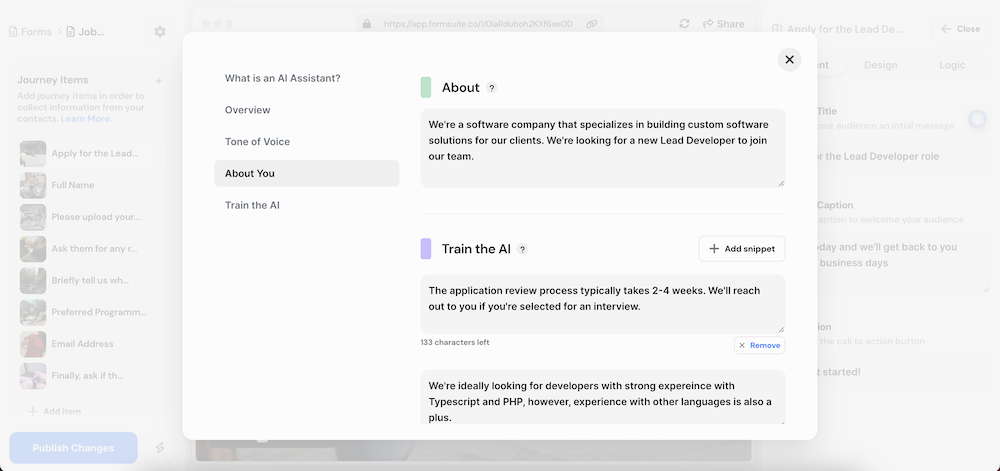1000x471 pixels.
Task: Click the help icon beside Train the AI
Action: (x=522, y=249)
